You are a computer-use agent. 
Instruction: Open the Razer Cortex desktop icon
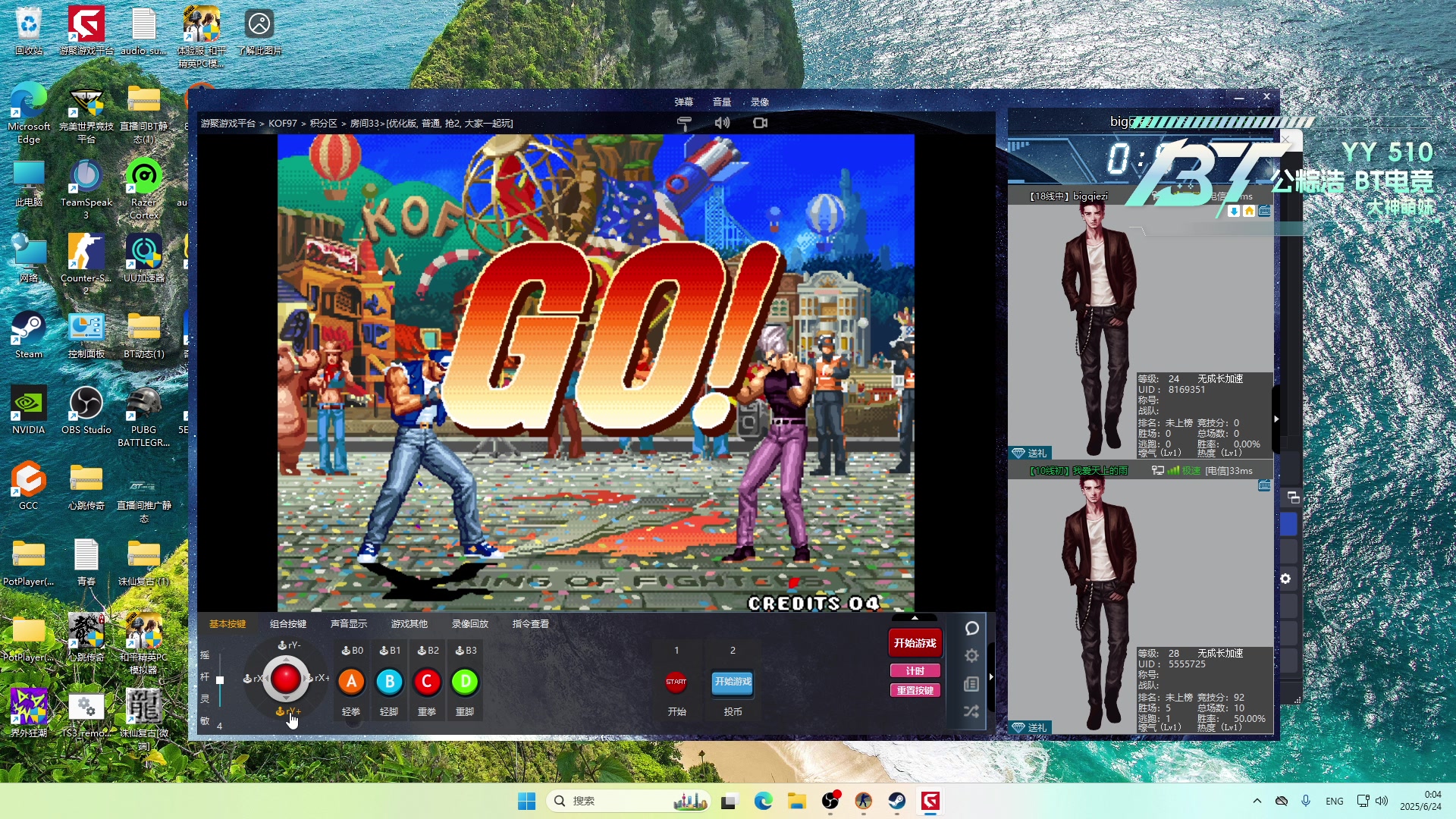click(x=143, y=189)
